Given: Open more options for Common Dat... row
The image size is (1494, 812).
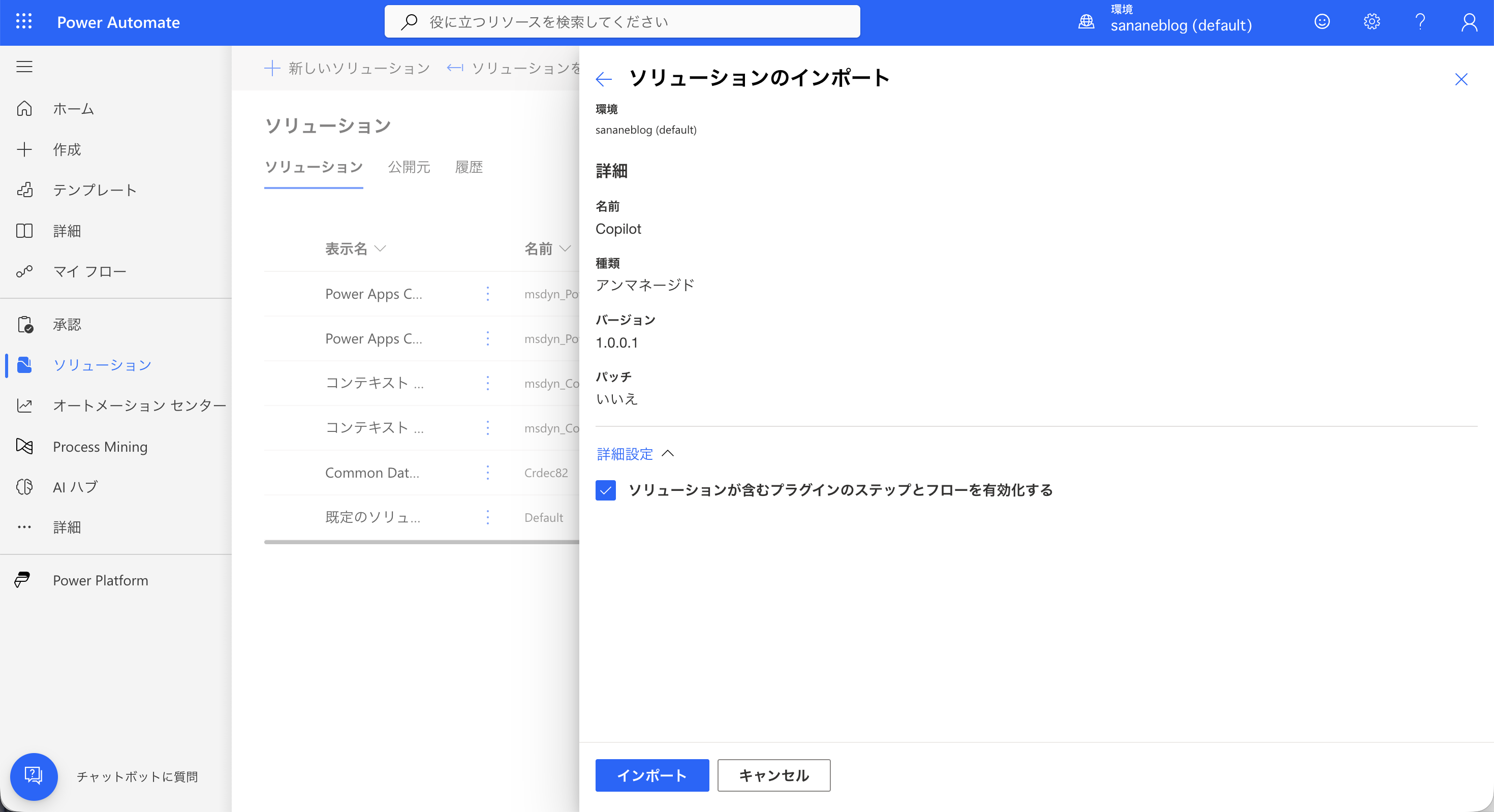Looking at the screenshot, I should (x=488, y=473).
